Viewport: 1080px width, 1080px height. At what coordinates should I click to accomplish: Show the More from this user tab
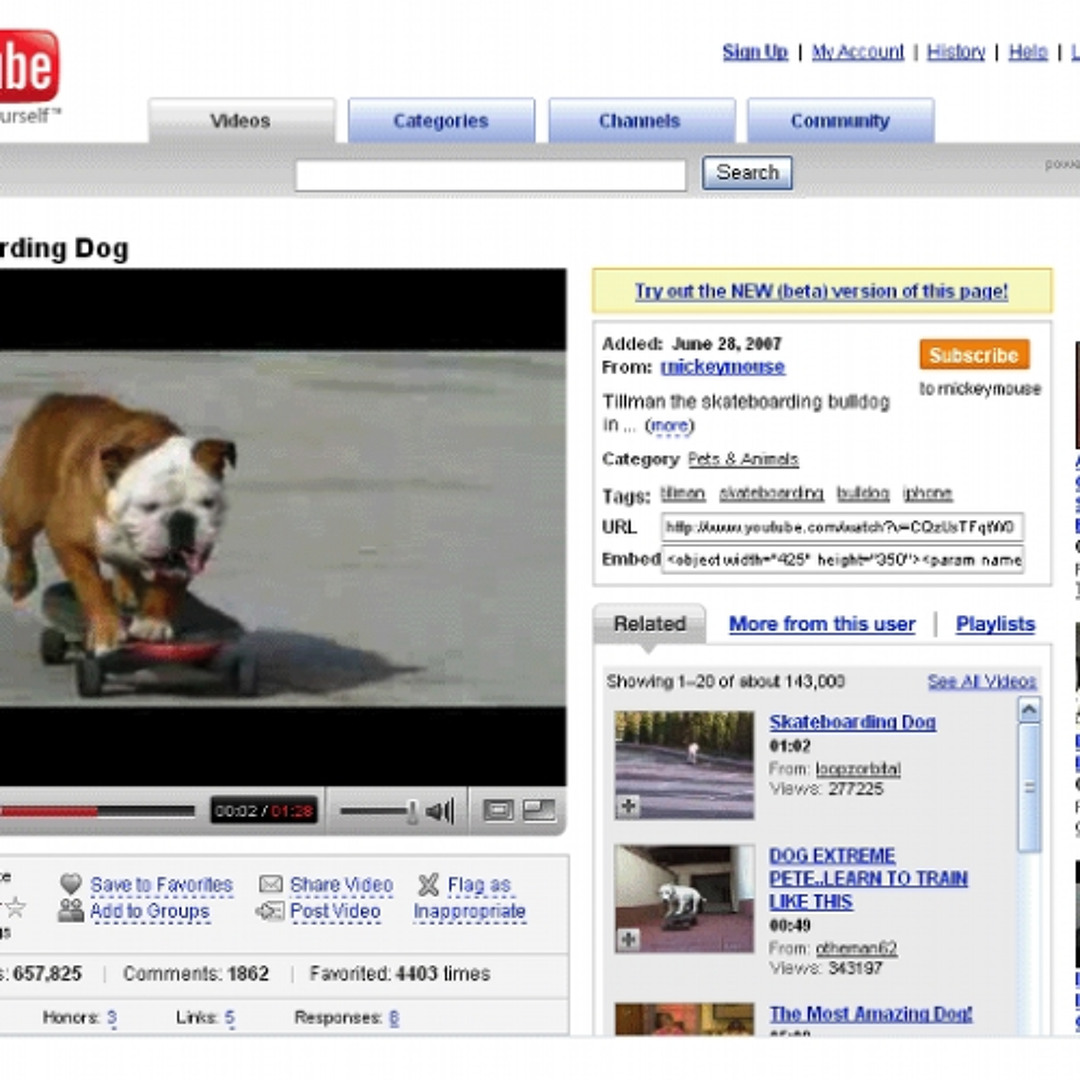coord(821,624)
